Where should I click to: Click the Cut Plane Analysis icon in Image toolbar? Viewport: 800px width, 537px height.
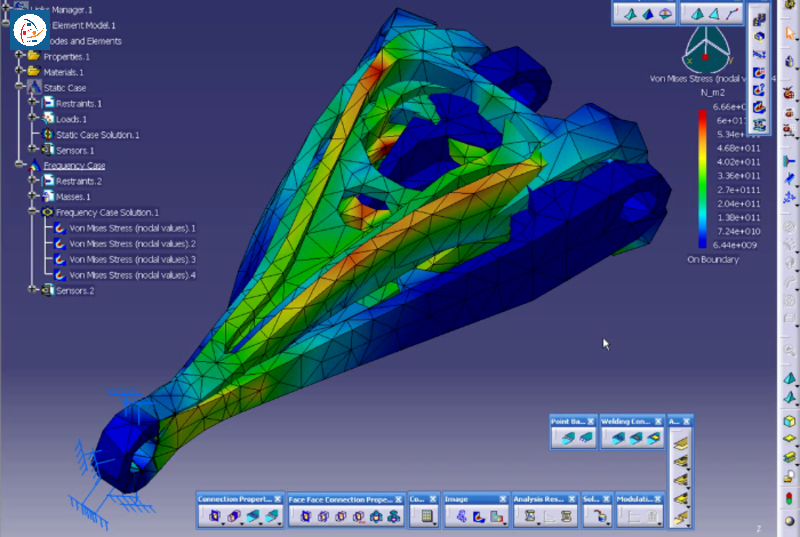(x=496, y=516)
